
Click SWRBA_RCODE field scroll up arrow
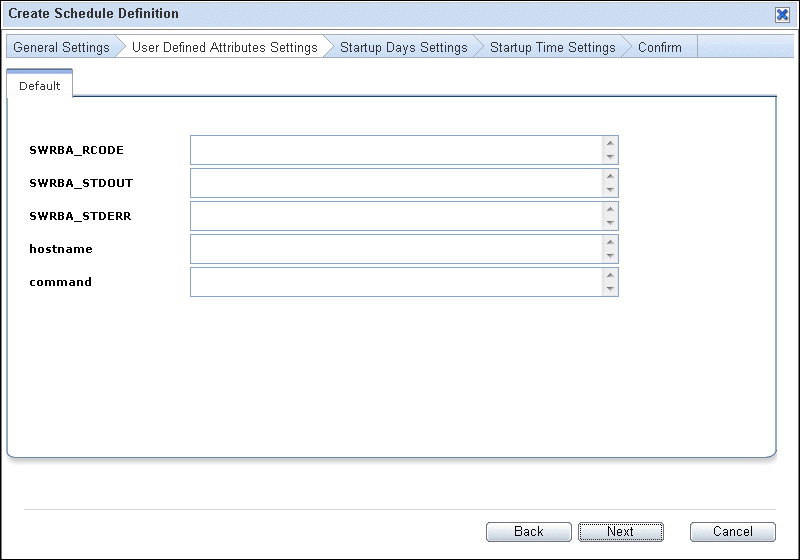610,143
